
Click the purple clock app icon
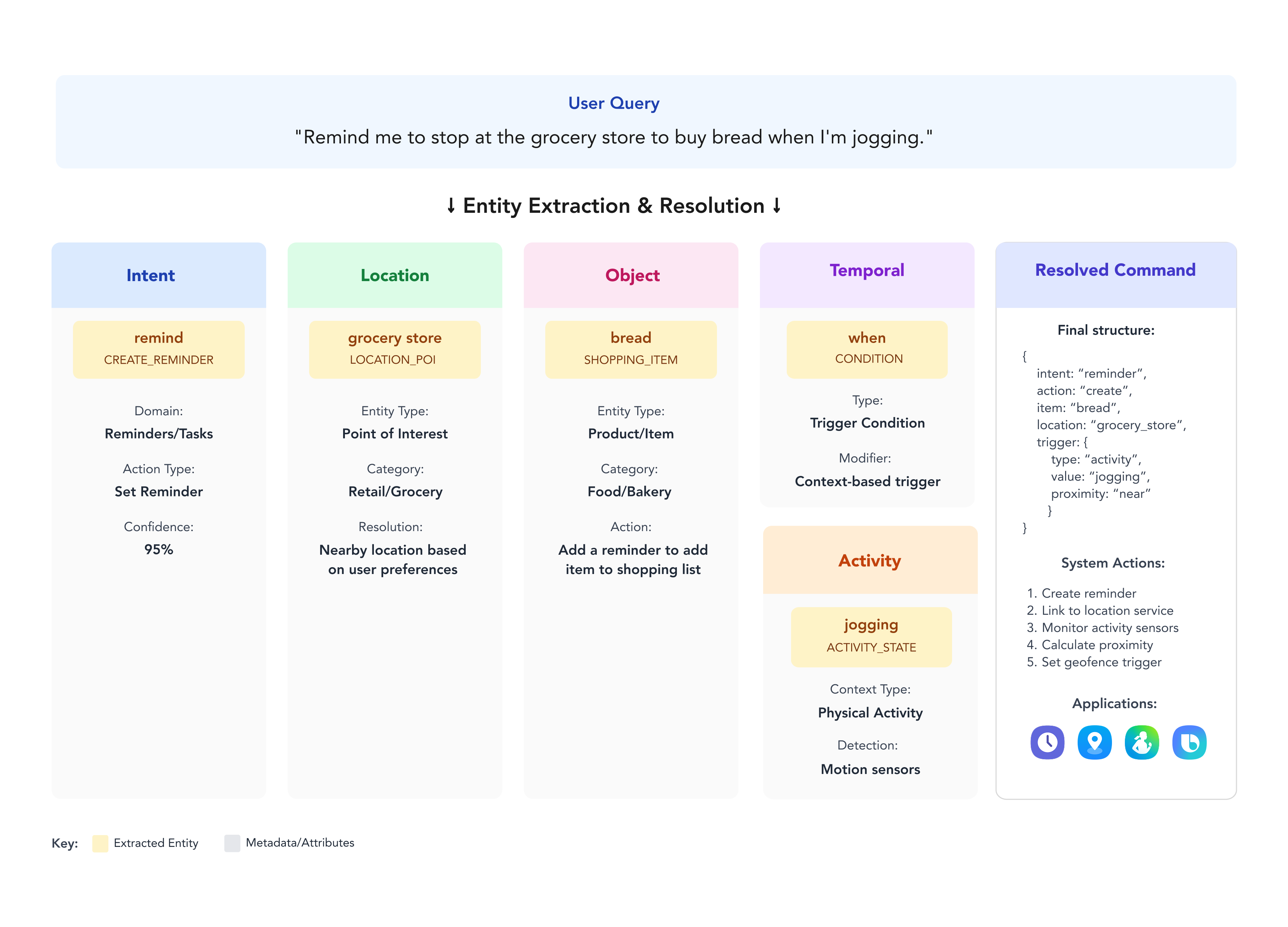(1047, 742)
